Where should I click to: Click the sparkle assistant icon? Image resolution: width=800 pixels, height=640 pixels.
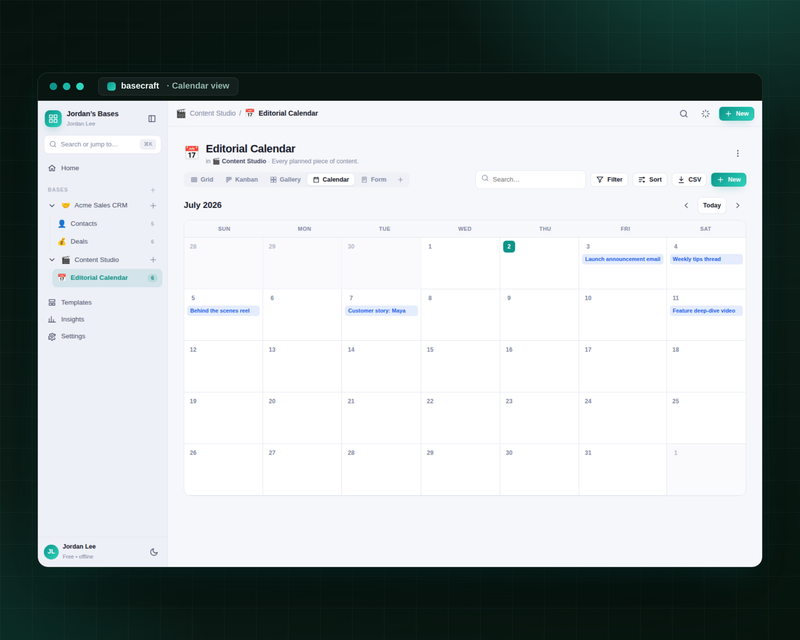705,114
